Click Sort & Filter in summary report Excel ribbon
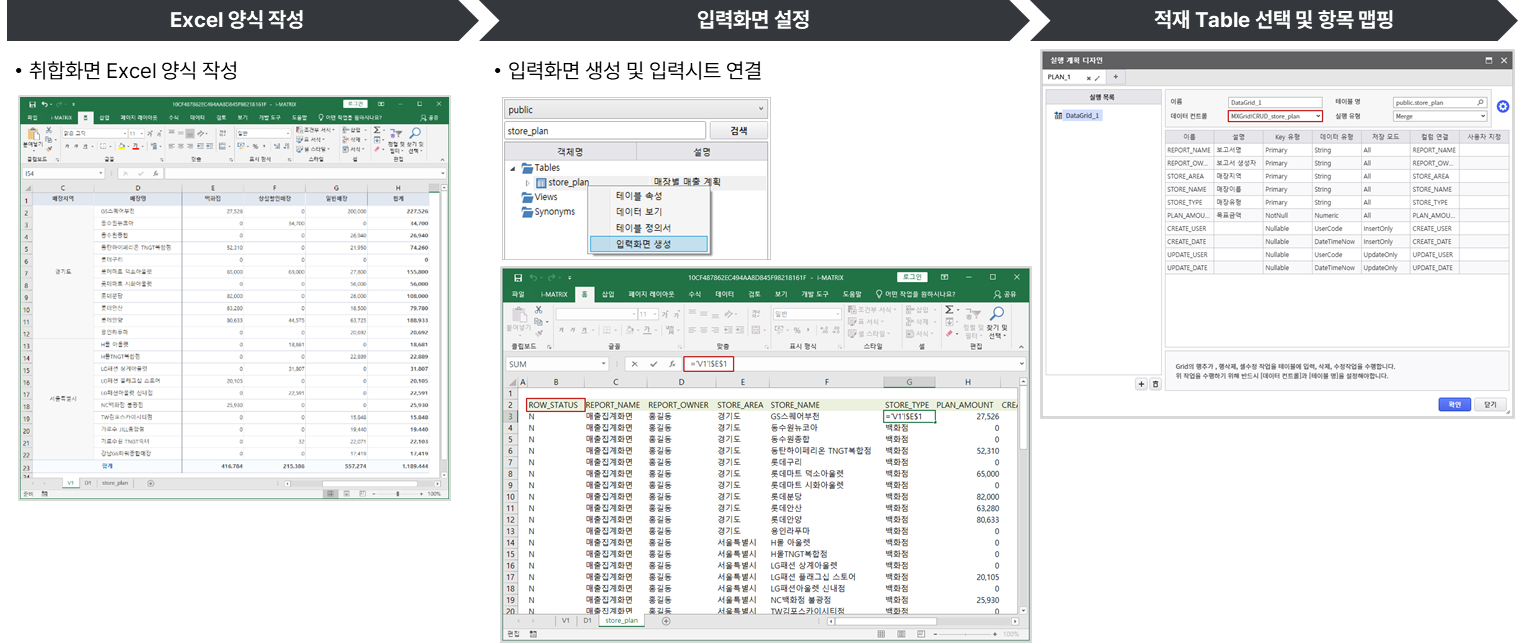The width and height of the screenshot is (1518, 643). click(x=396, y=142)
